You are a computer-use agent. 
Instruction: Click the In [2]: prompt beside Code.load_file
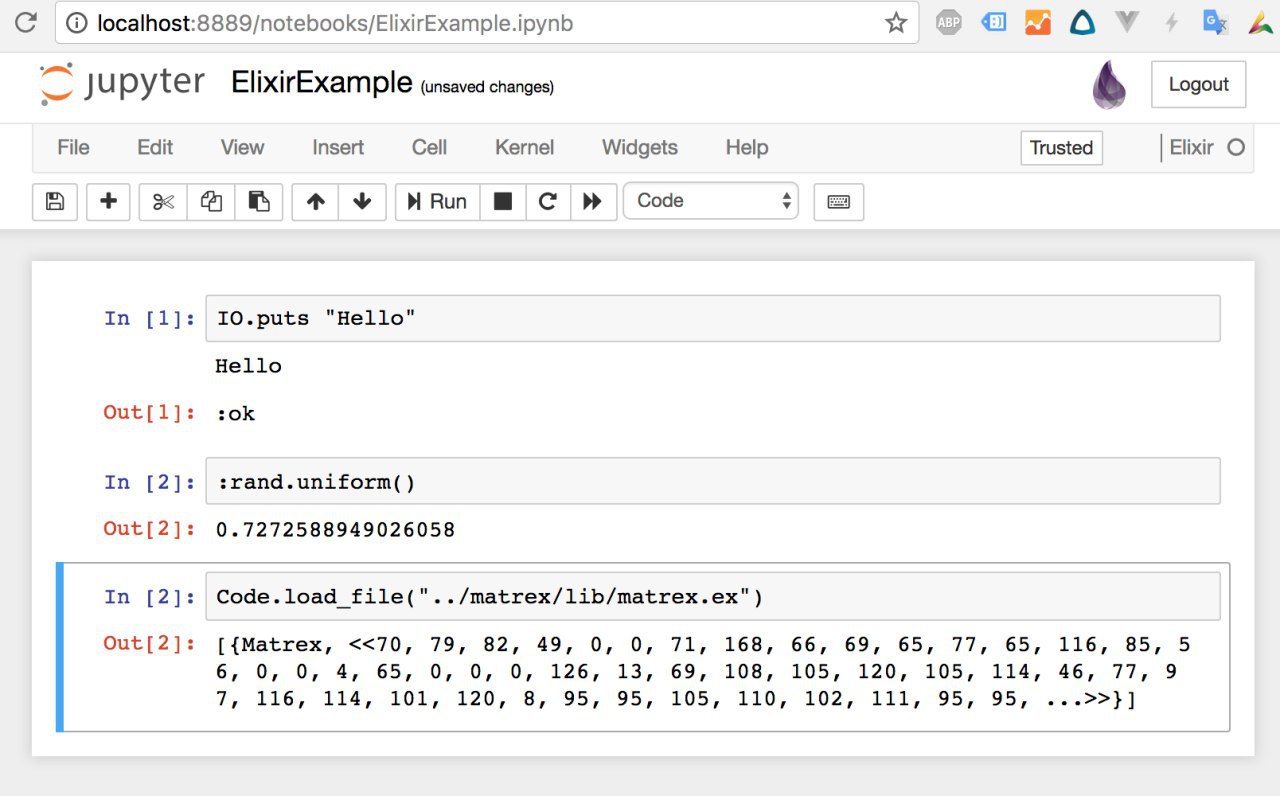150,597
